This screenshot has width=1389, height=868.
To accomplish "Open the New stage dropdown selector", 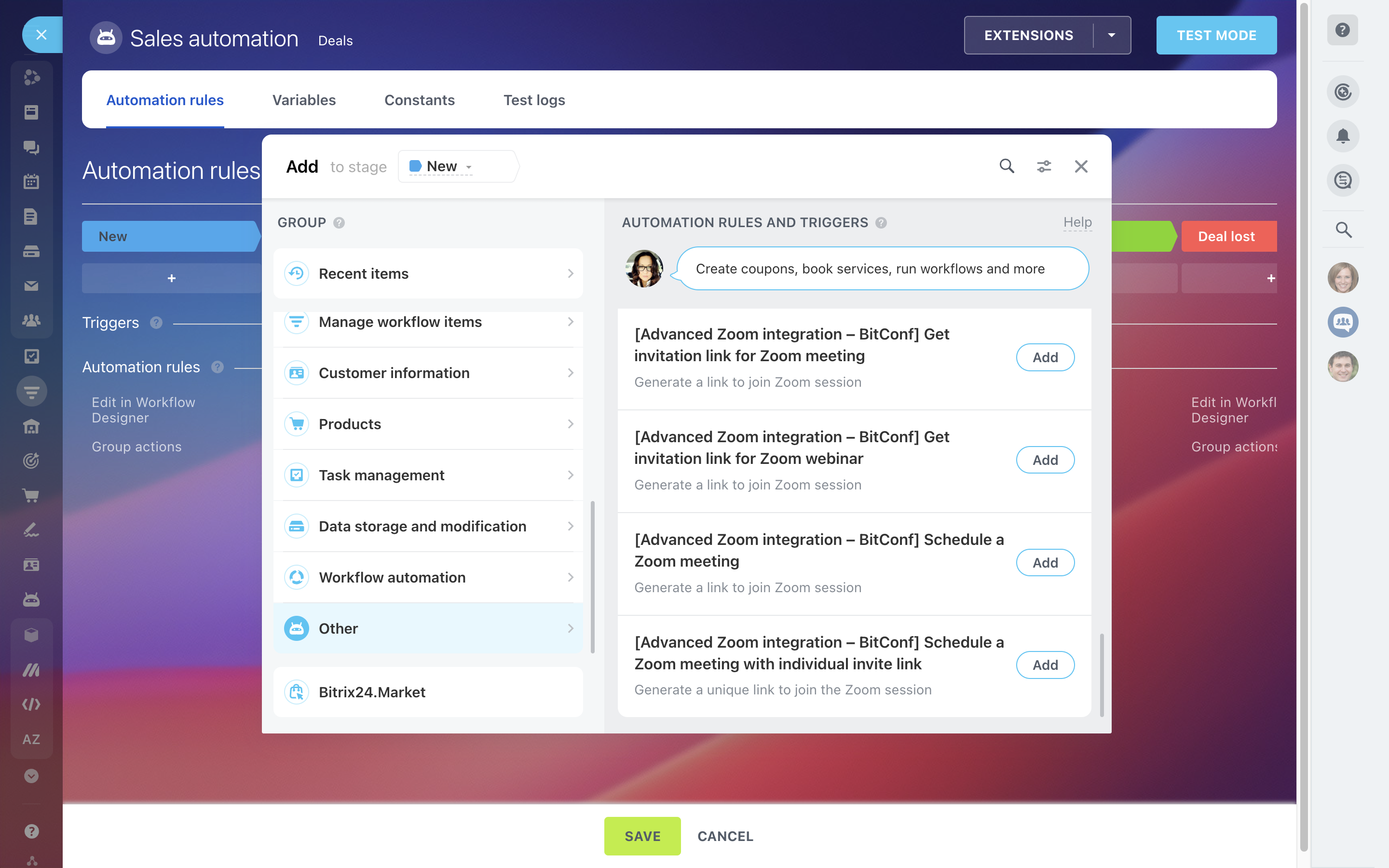I will tap(441, 166).
